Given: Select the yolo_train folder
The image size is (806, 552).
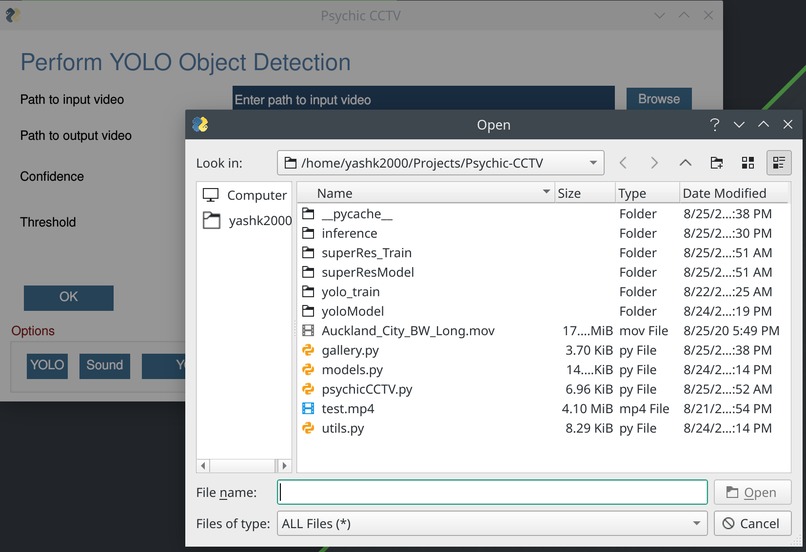Looking at the screenshot, I should click(x=351, y=292).
